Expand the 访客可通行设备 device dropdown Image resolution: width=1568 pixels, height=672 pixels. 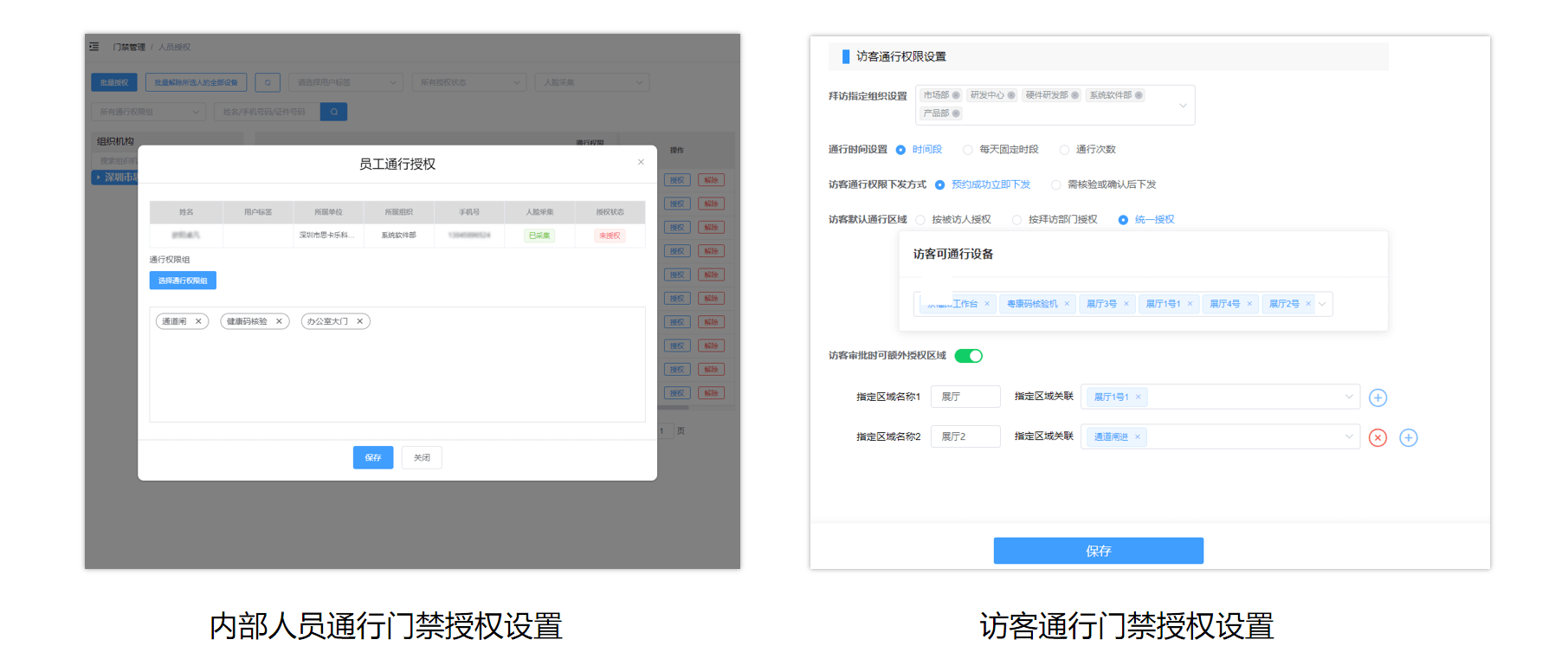point(1322,304)
